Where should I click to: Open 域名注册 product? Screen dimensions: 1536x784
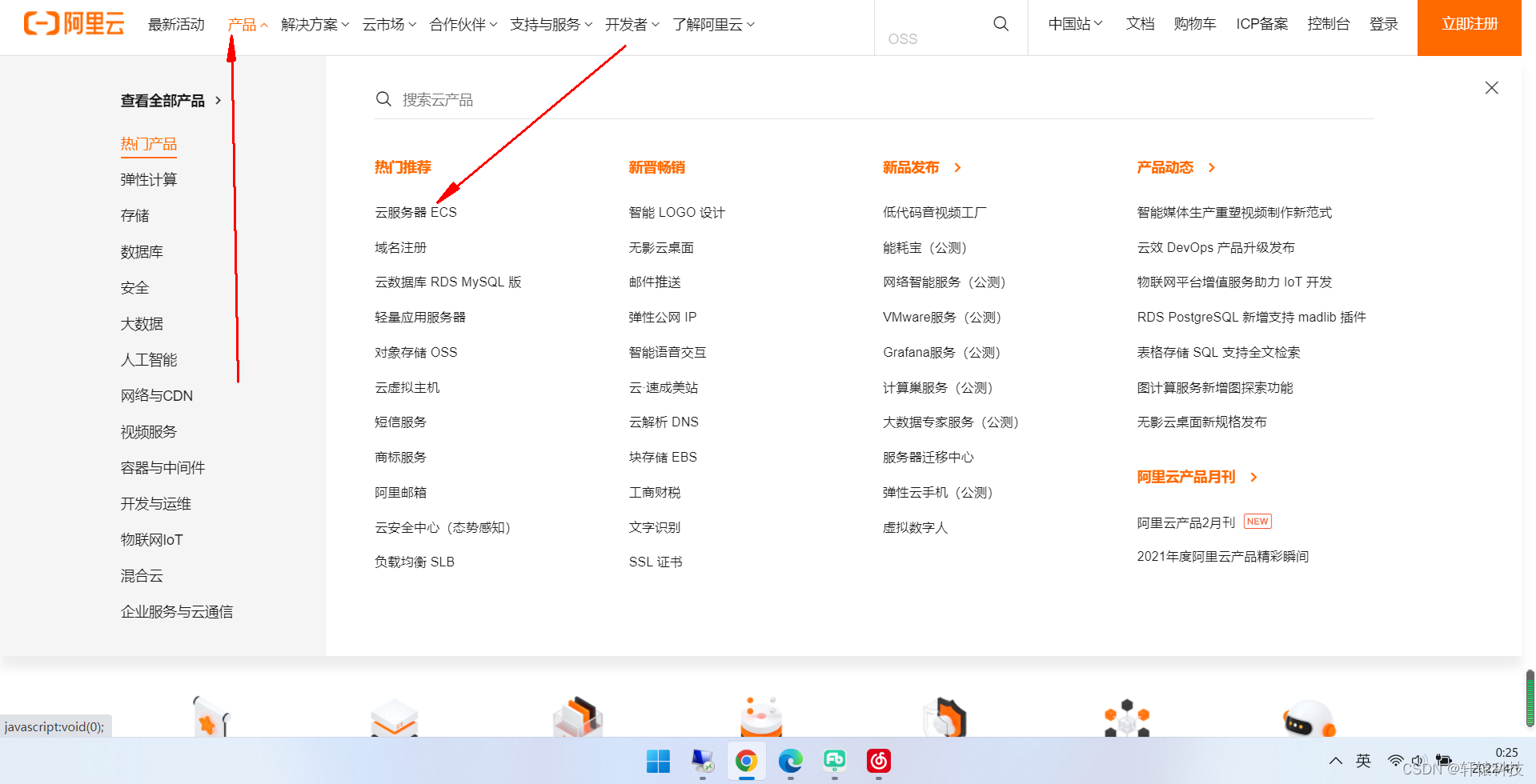400,248
